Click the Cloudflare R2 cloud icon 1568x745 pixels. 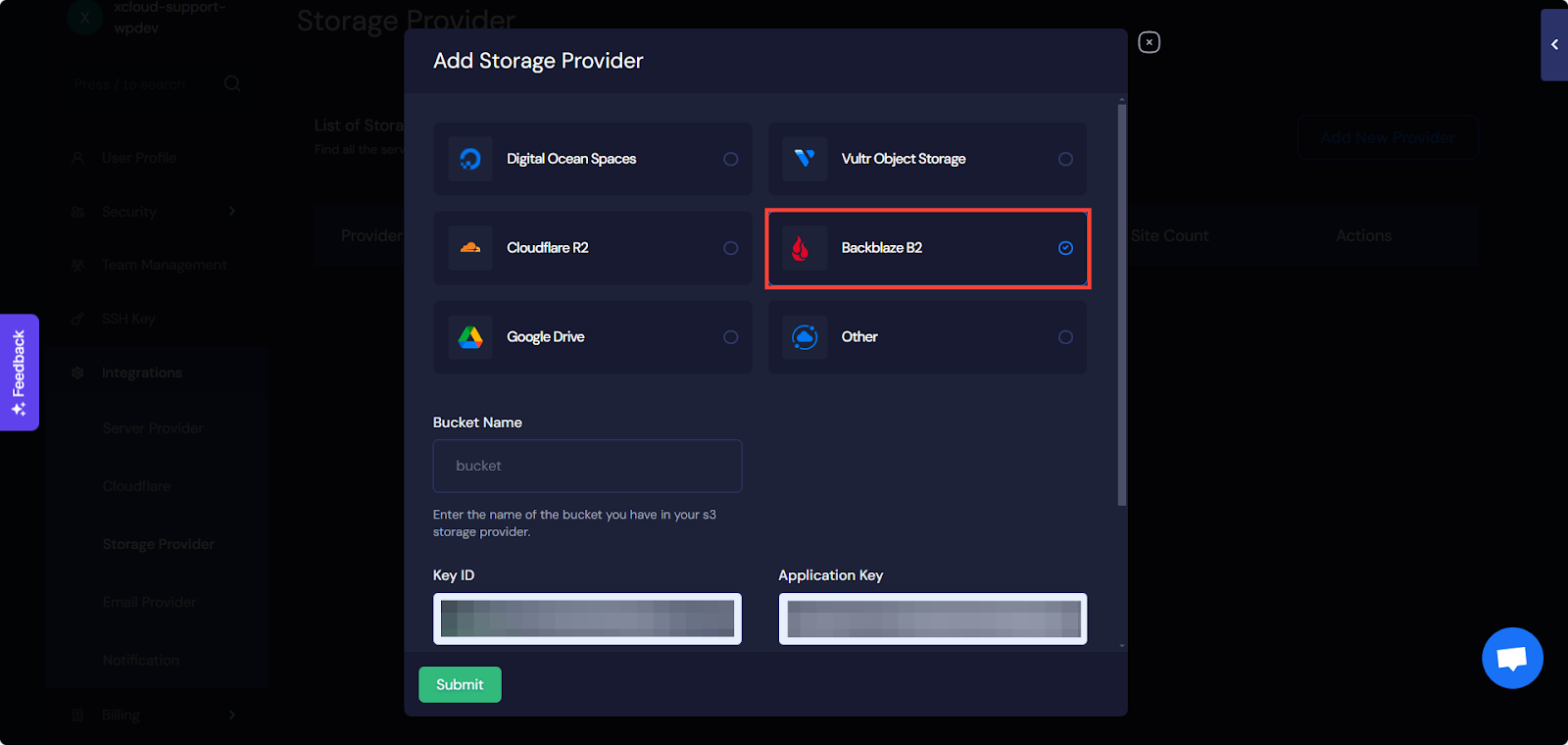pyautogui.click(x=470, y=248)
